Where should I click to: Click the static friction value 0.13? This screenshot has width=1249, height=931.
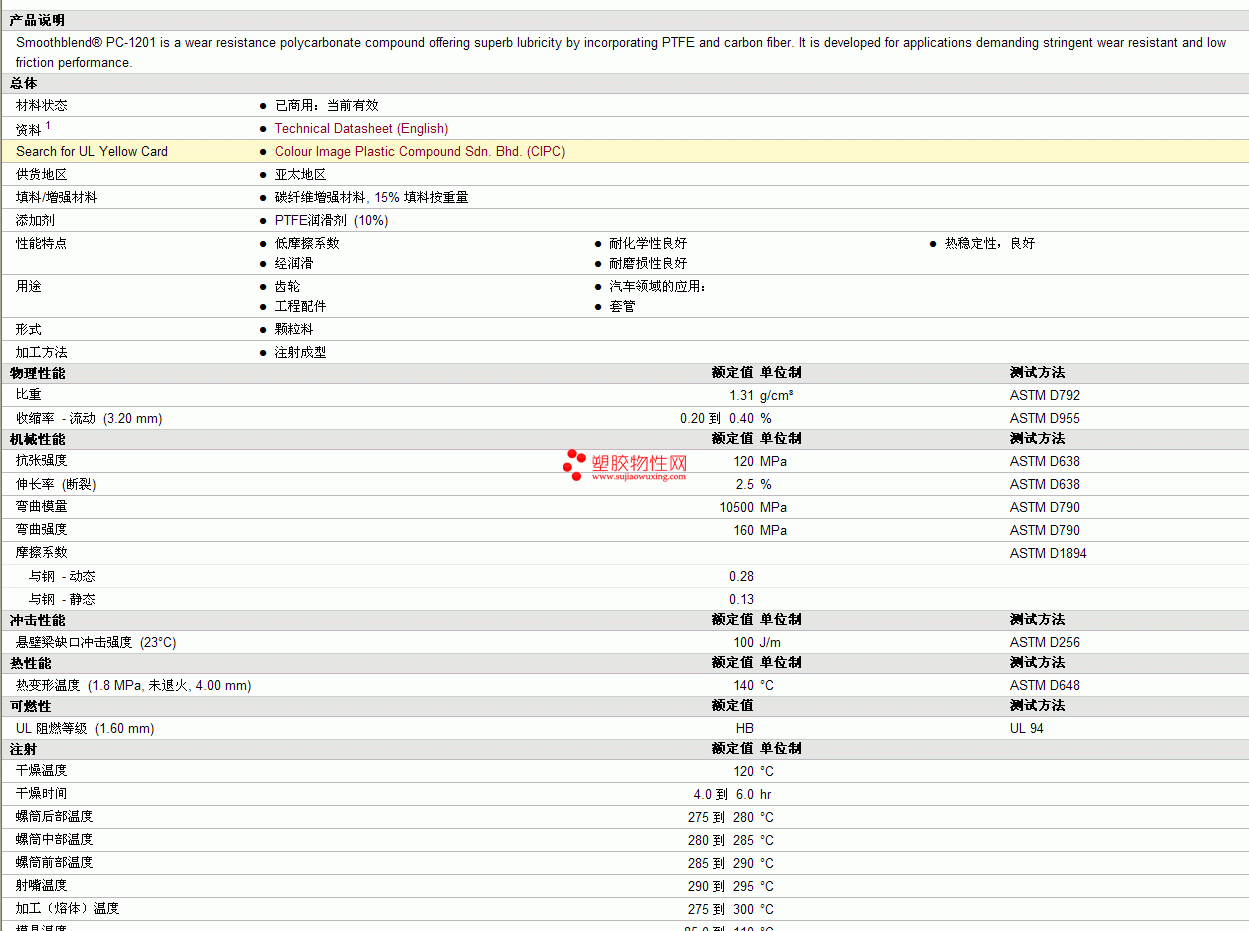(741, 599)
